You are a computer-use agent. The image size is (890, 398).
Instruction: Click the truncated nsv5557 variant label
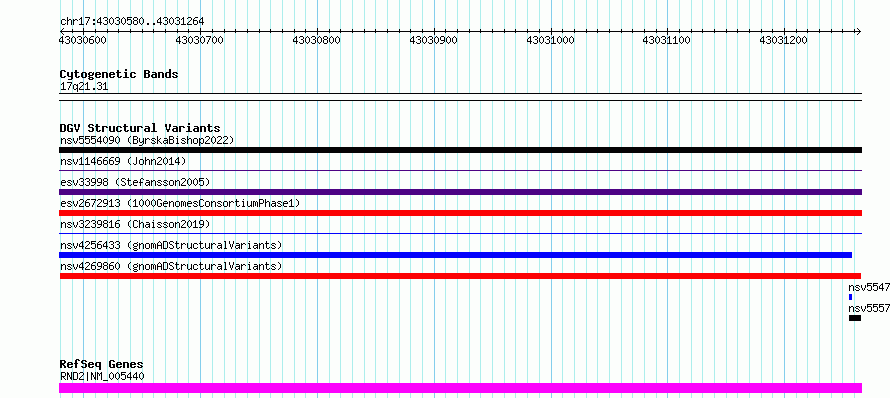(869, 308)
